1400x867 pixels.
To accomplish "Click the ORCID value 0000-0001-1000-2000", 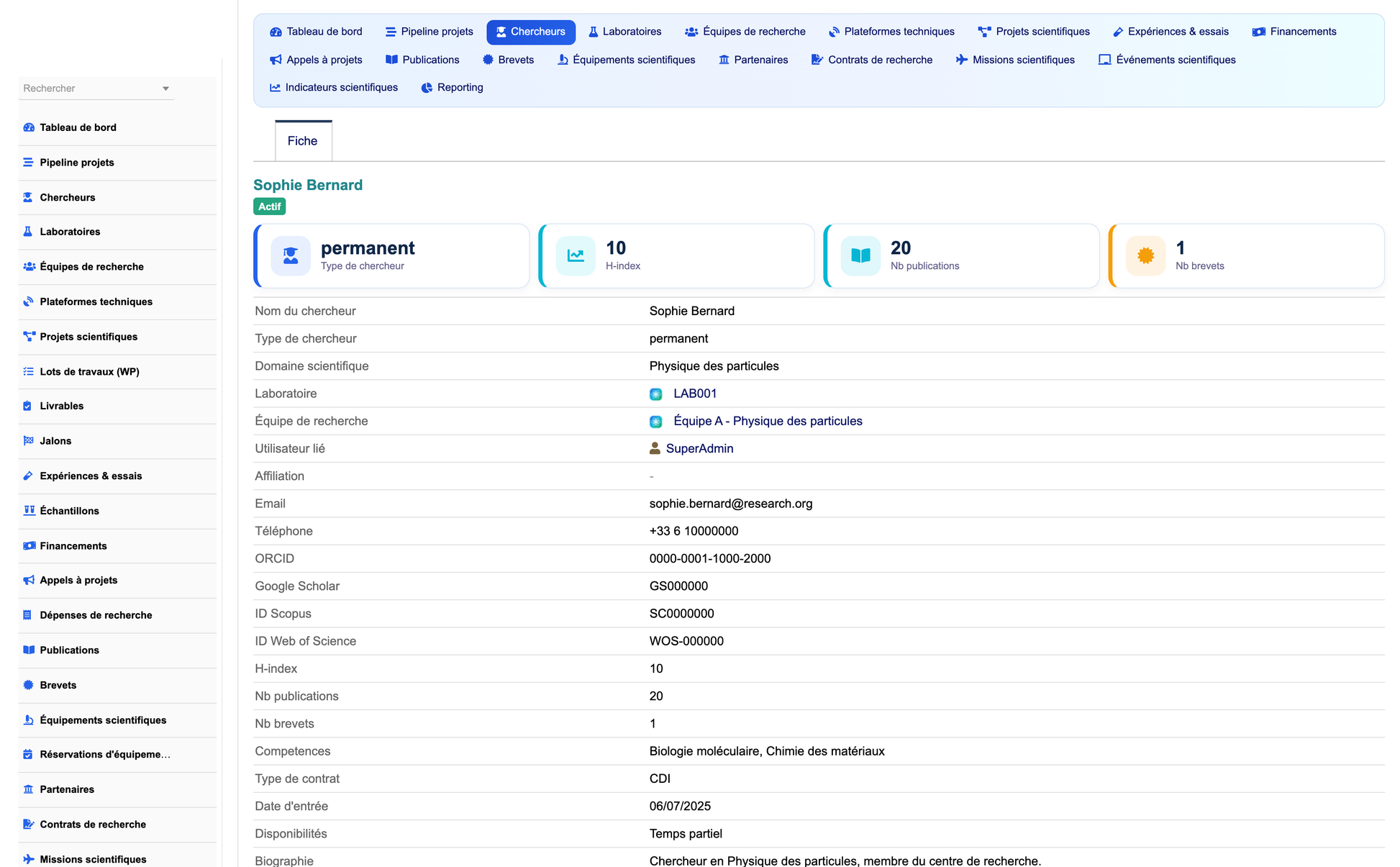I will pos(710,558).
